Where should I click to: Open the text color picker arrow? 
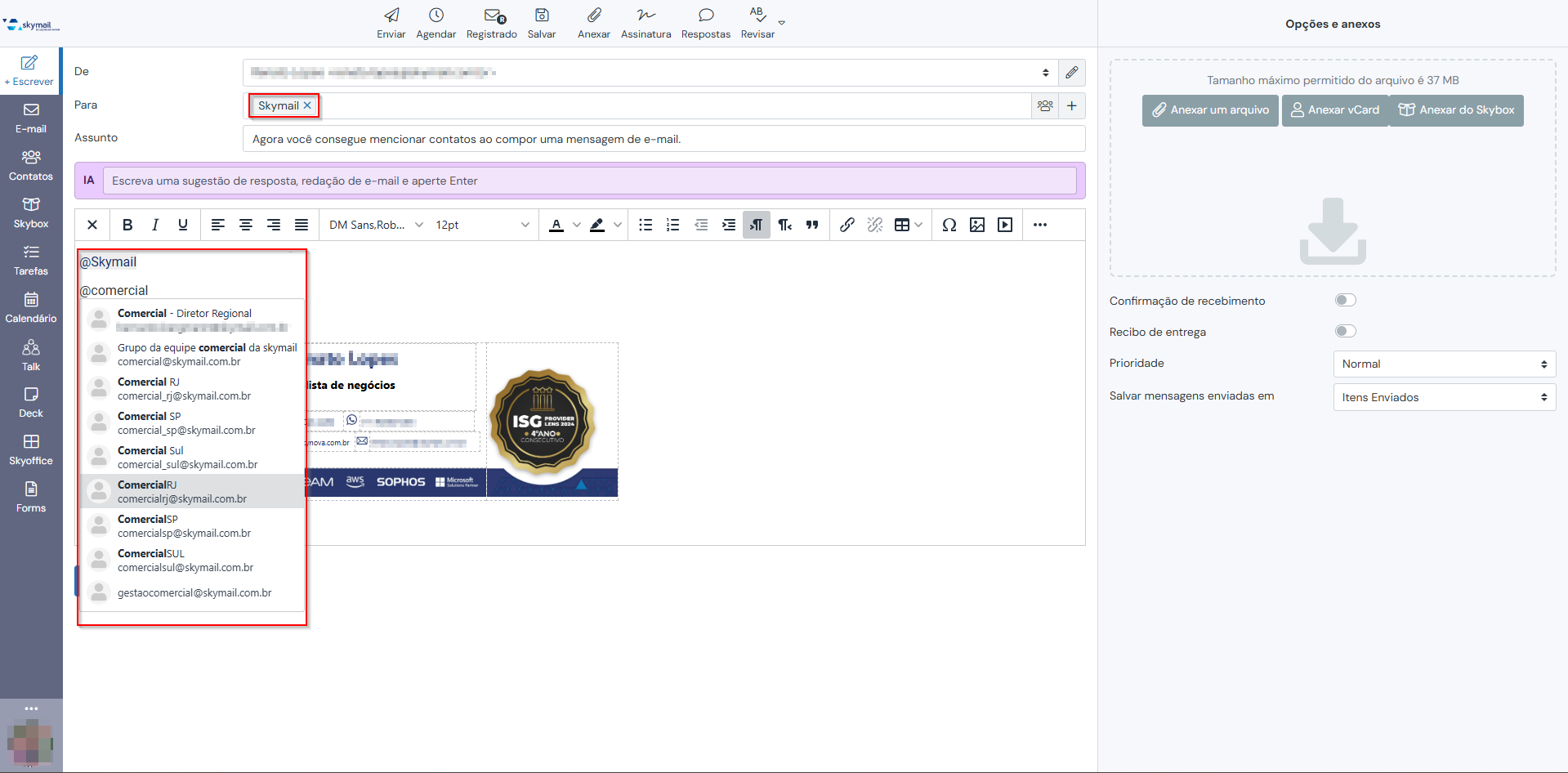pos(577,225)
